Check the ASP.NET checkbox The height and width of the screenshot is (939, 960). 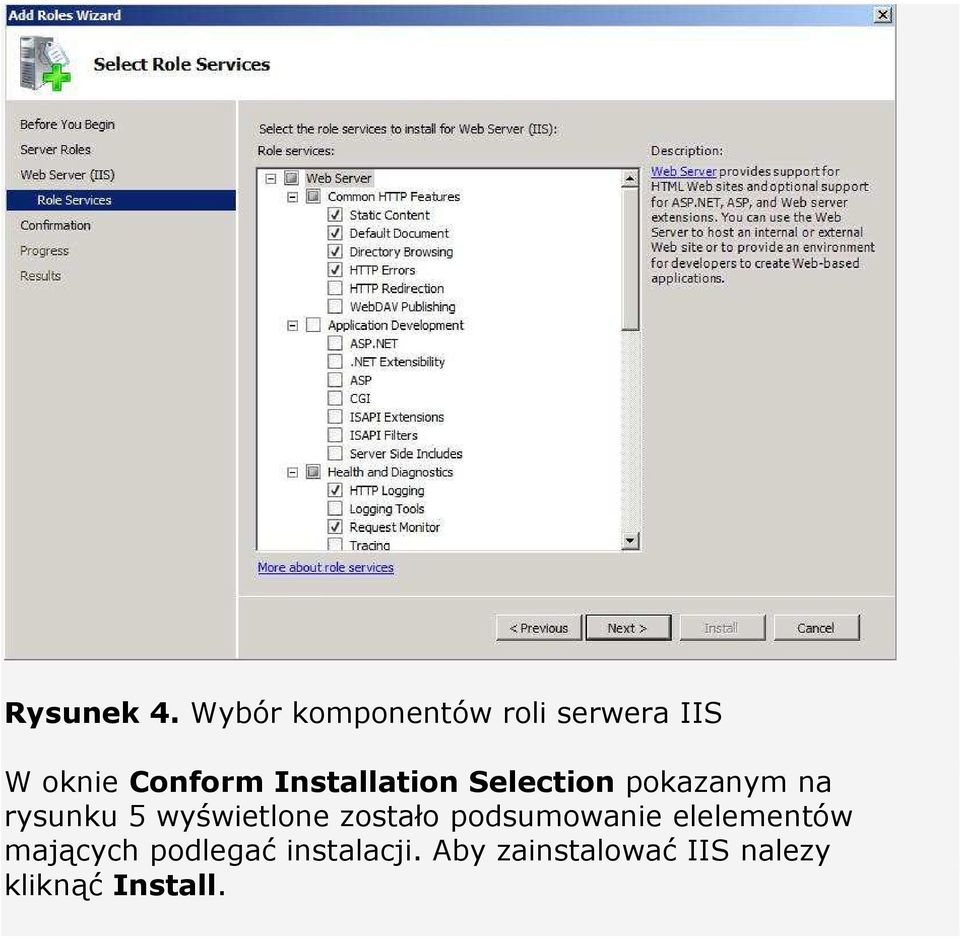point(335,343)
